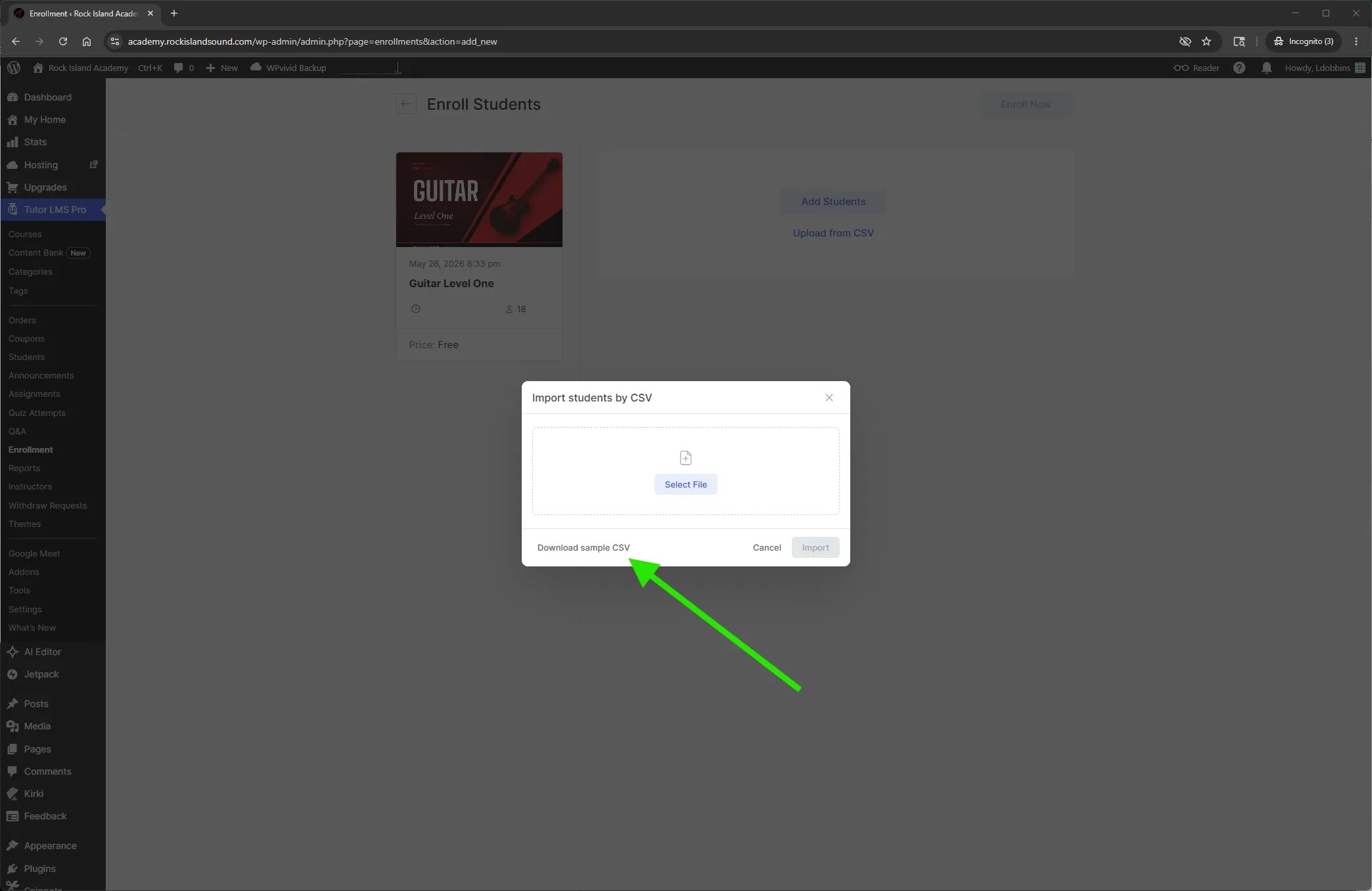Open WPvivid Backup from admin bar

(288, 68)
